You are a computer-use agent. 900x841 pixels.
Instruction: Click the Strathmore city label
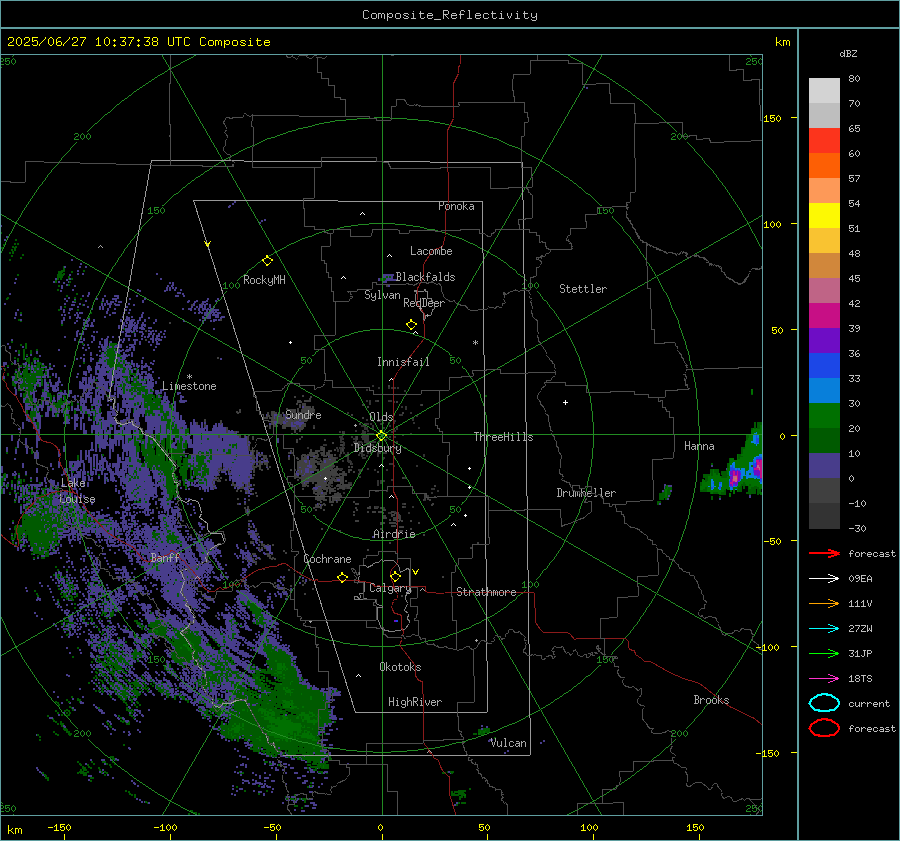pos(486,592)
